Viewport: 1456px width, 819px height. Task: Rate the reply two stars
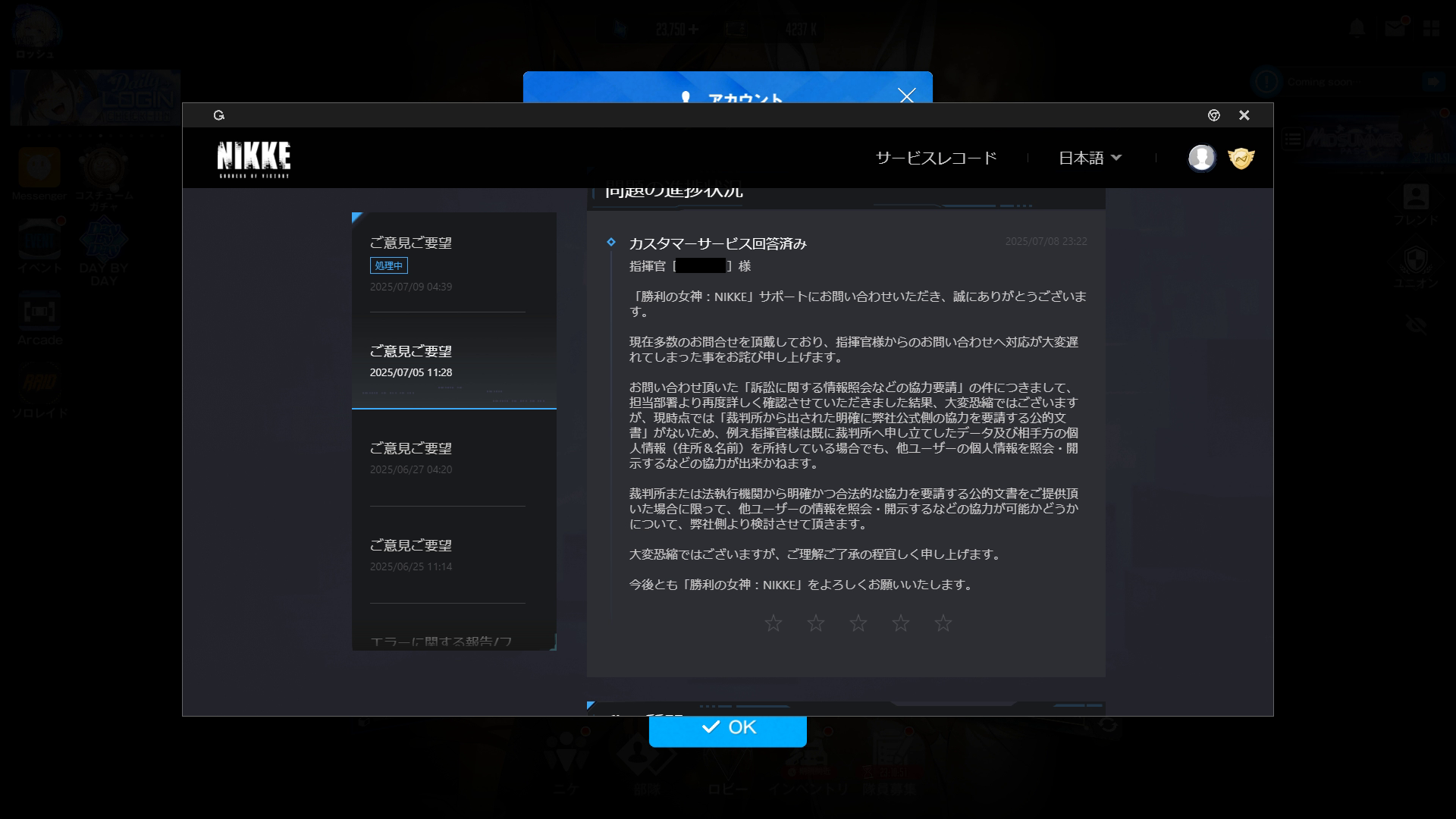(x=815, y=623)
